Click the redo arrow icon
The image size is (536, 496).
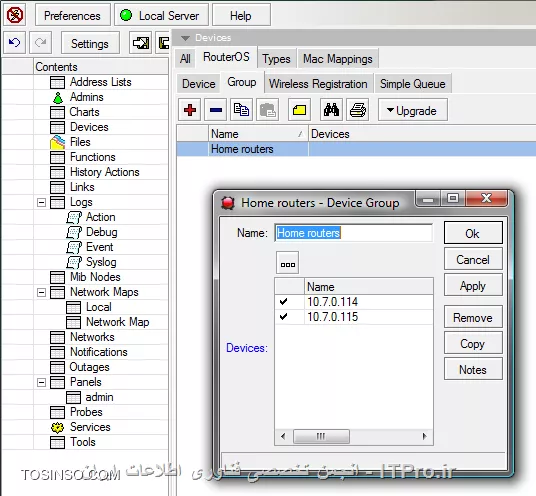coord(41,43)
